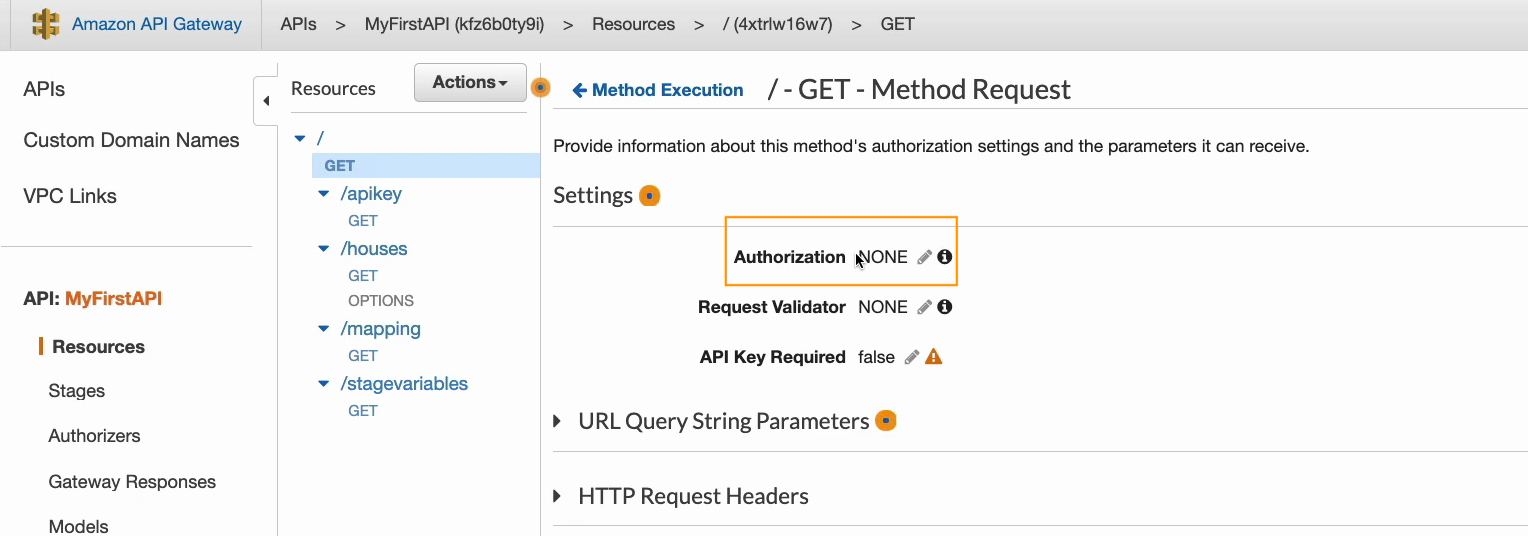1528x536 pixels.
Task: Open the Actions dropdown menu
Action: point(470,83)
